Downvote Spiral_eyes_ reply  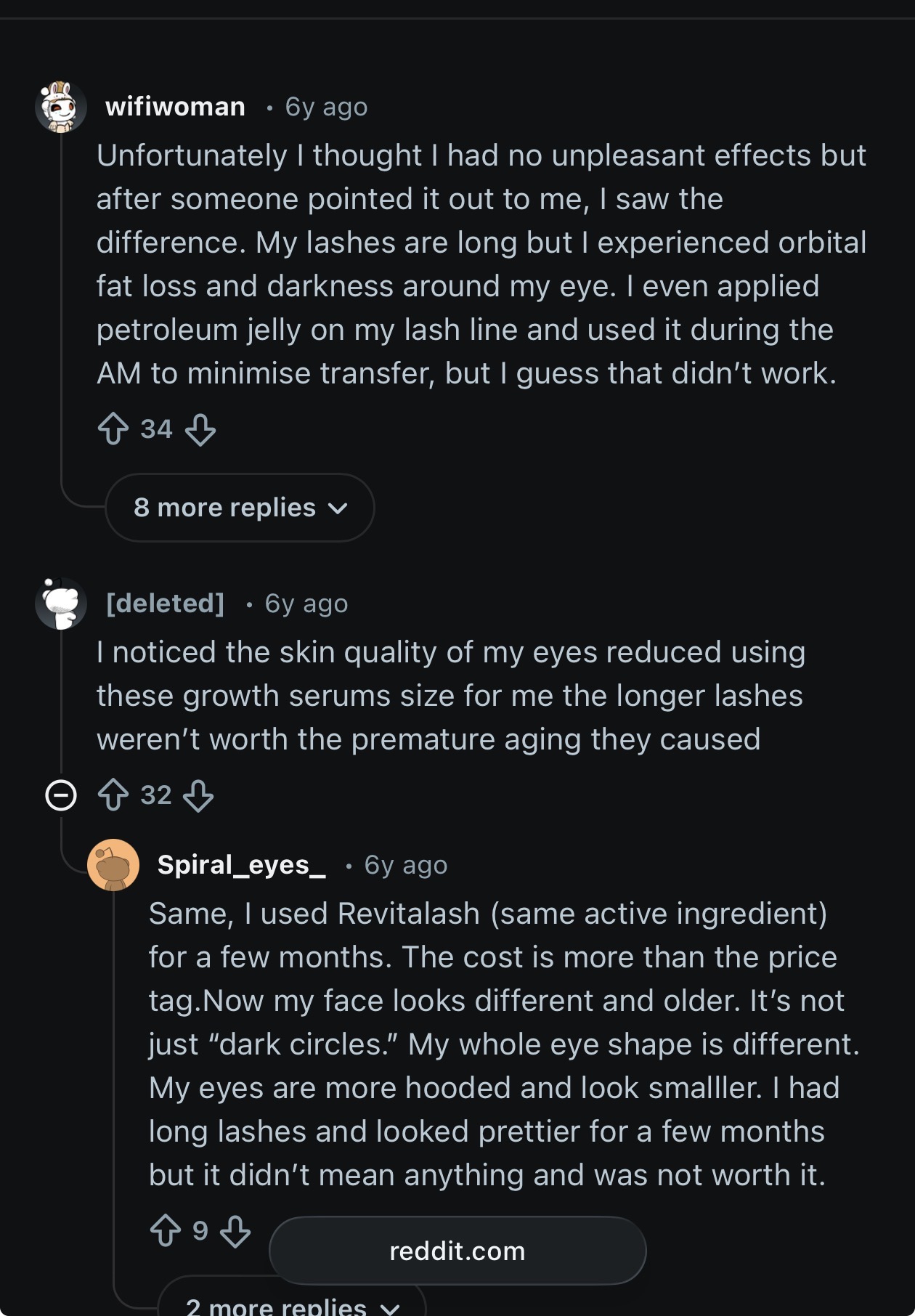[x=235, y=1231]
